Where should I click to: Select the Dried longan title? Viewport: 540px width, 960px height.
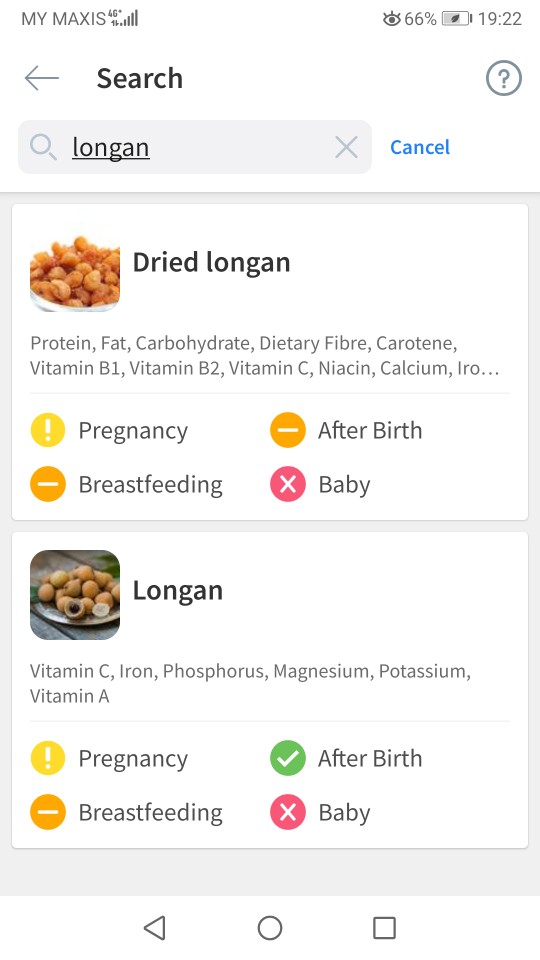click(x=211, y=262)
